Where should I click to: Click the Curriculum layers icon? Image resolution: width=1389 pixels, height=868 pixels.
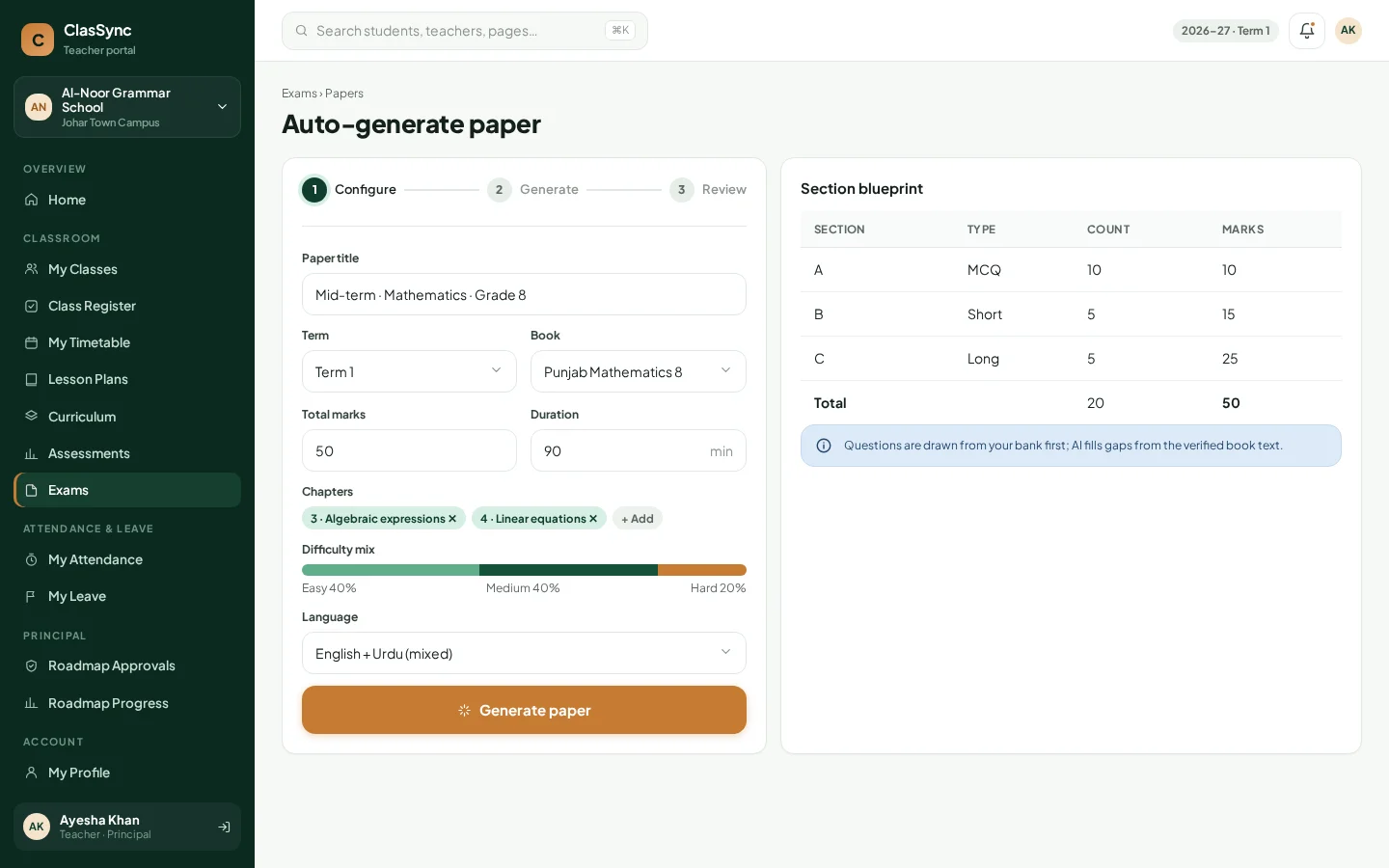pyautogui.click(x=31, y=417)
